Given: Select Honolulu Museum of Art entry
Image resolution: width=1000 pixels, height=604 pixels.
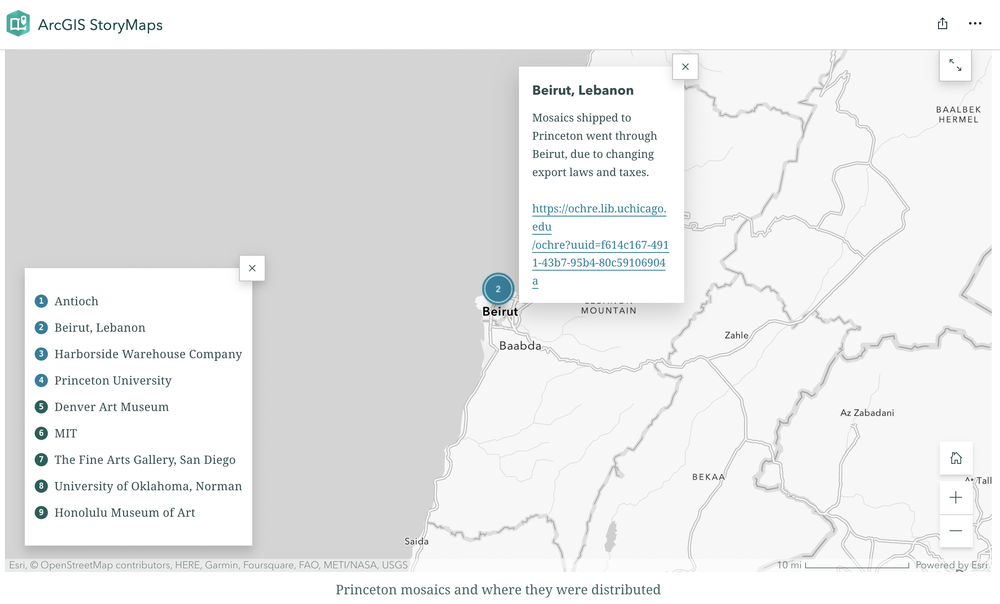Looking at the screenshot, I should 115,512.
